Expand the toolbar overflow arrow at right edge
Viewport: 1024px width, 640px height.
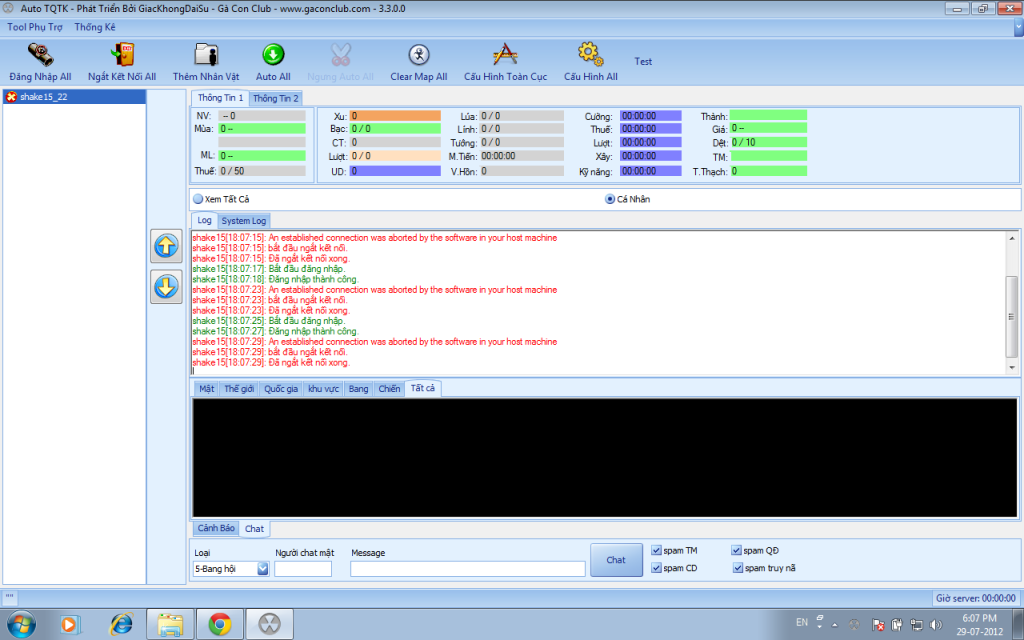coord(1019,27)
